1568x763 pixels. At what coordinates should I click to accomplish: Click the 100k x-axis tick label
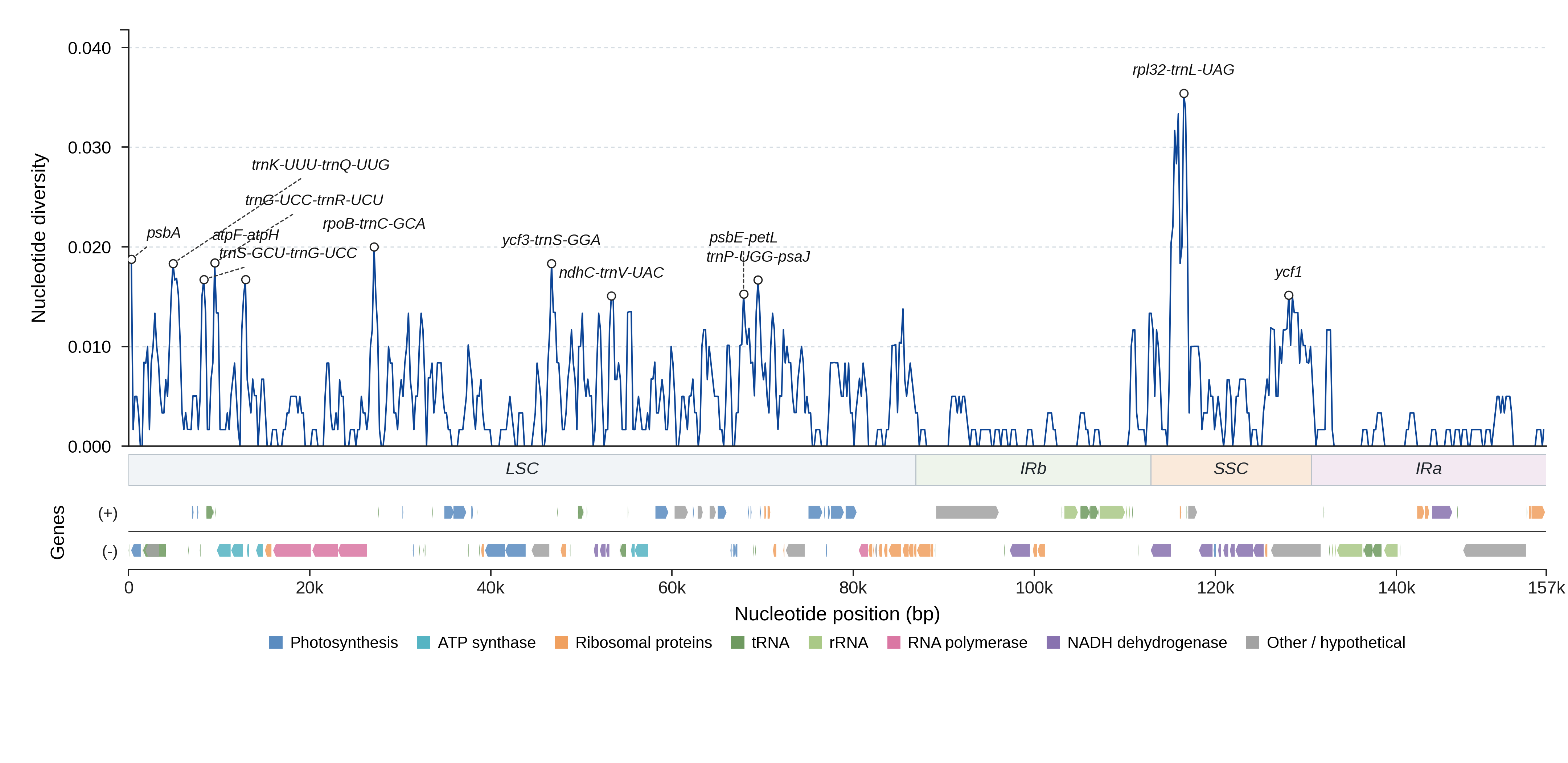pos(1034,588)
